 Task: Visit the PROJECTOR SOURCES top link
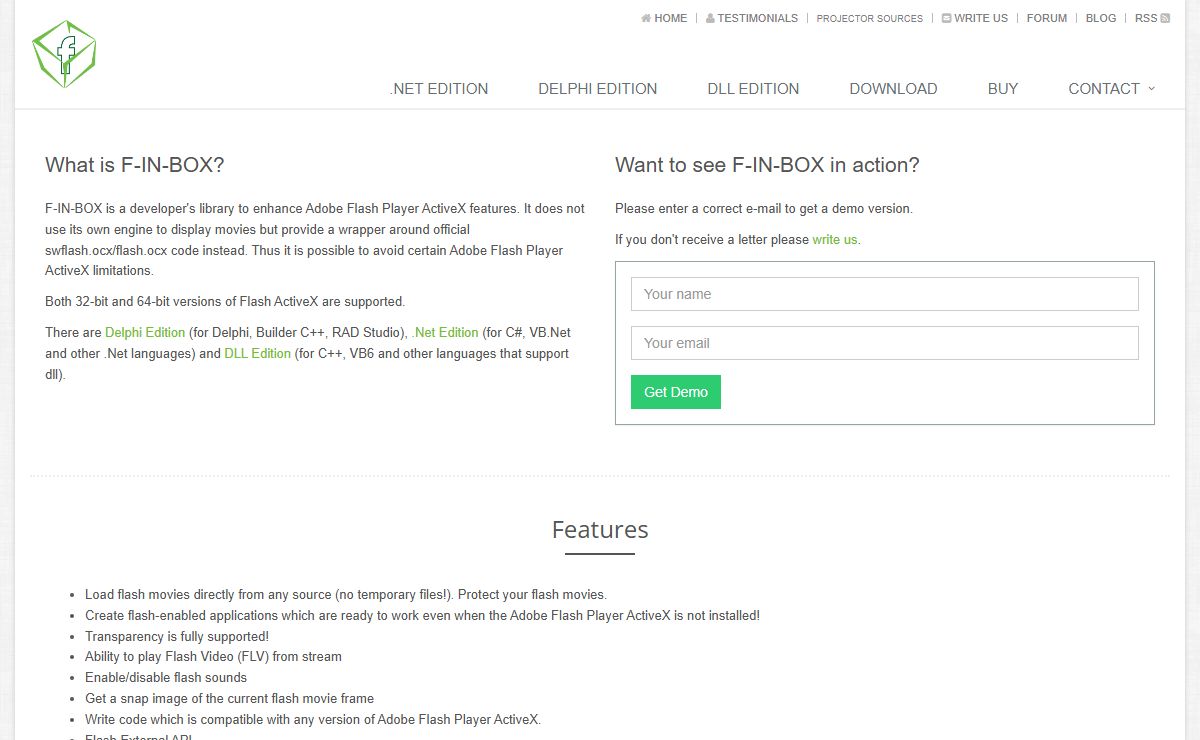[x=870, y=18]
